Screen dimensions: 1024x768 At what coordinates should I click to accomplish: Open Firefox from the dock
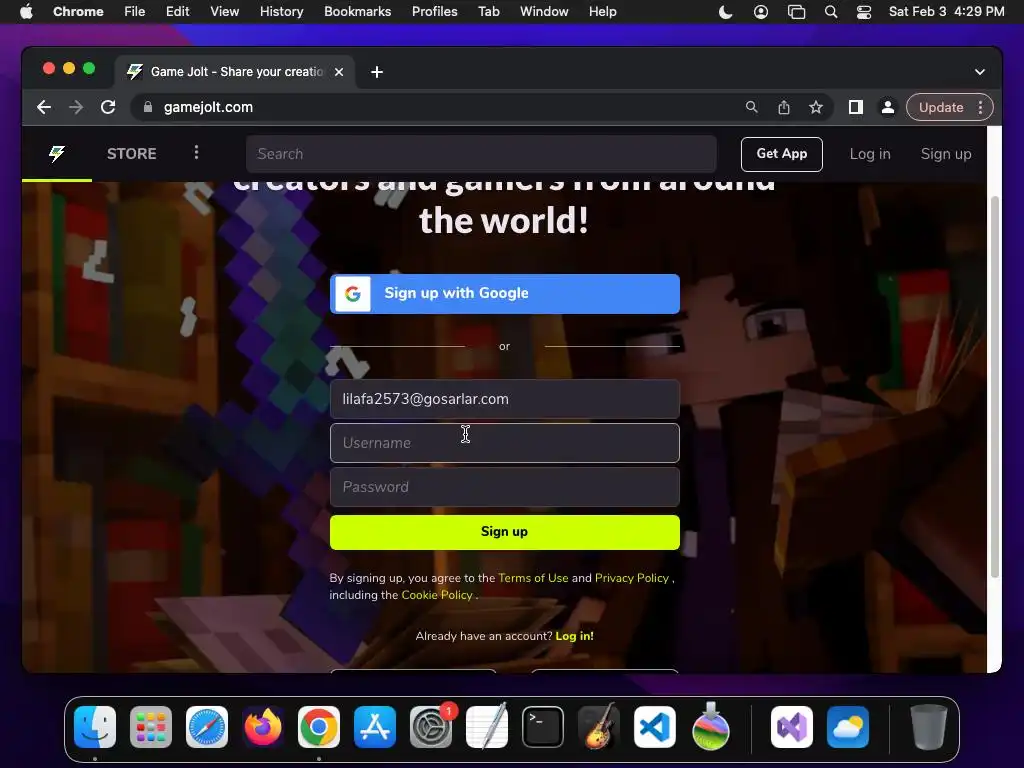tap(263, 727)
